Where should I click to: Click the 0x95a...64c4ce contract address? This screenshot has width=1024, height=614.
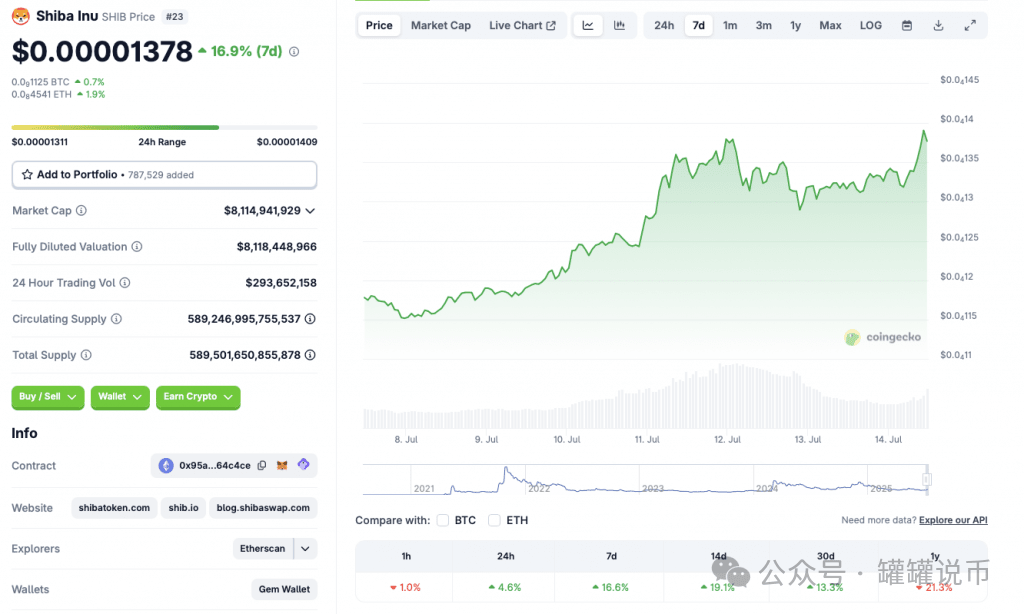(x=215, y=466)
